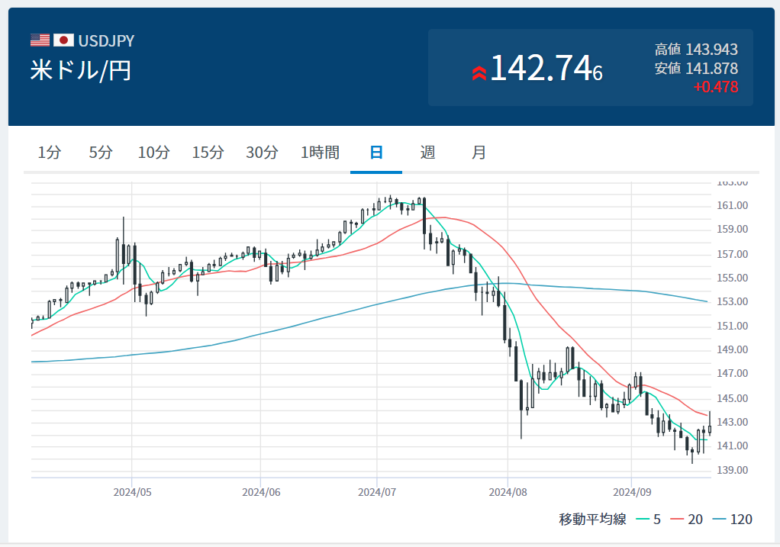Click the USDJPY symbol label
The width and height of the screenshot is (780, 547).
click(106, 41)
